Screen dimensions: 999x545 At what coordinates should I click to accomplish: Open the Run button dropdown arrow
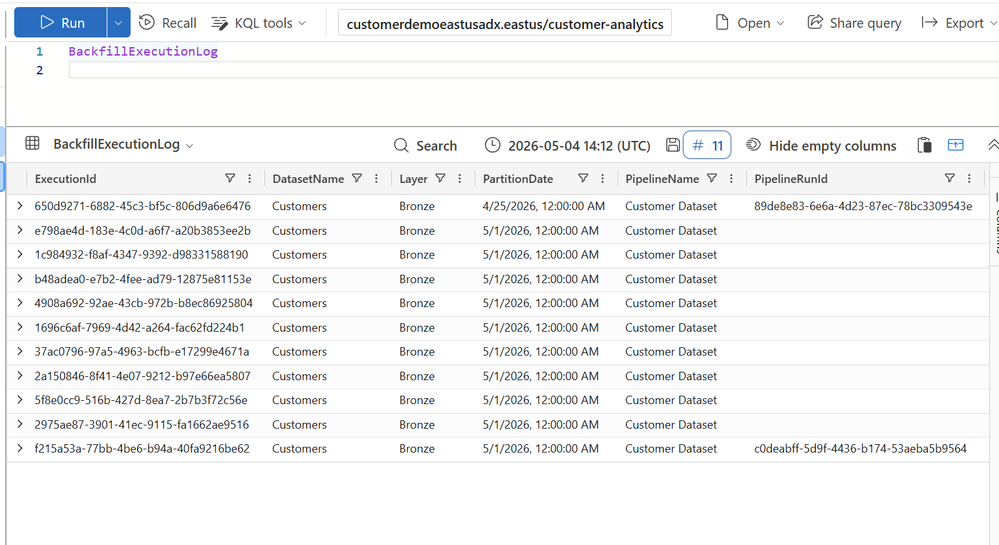[118, 23]
